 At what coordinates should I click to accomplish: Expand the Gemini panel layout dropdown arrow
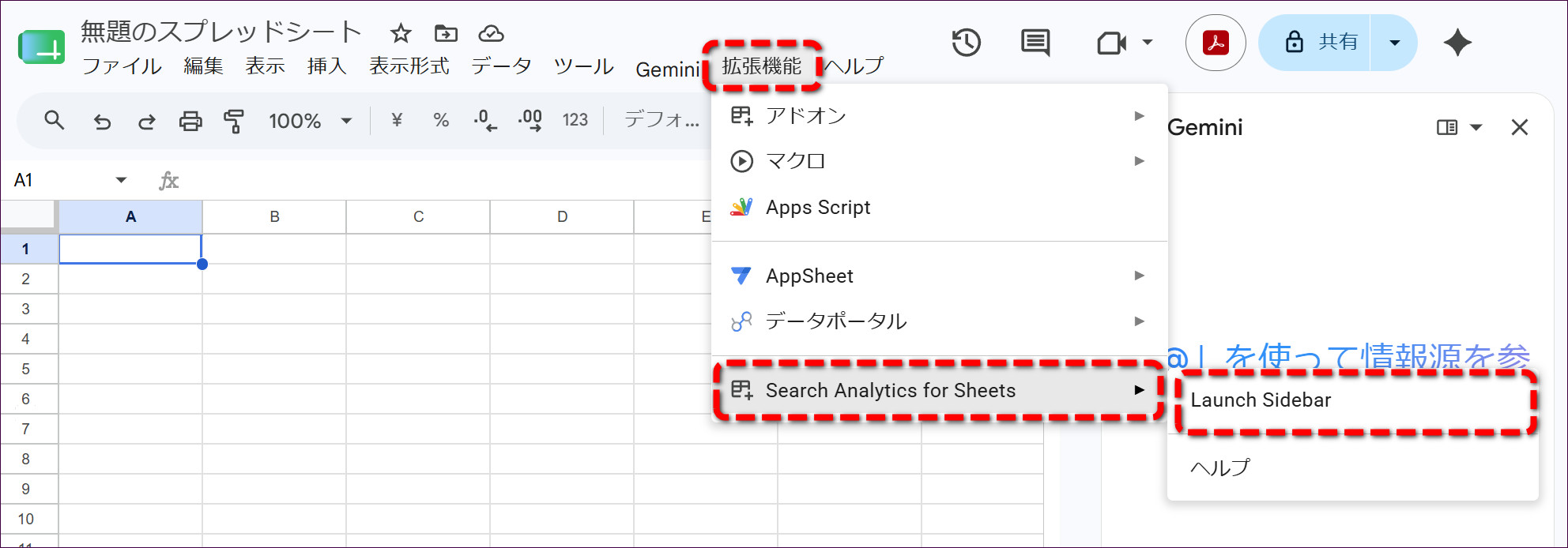1476,127
